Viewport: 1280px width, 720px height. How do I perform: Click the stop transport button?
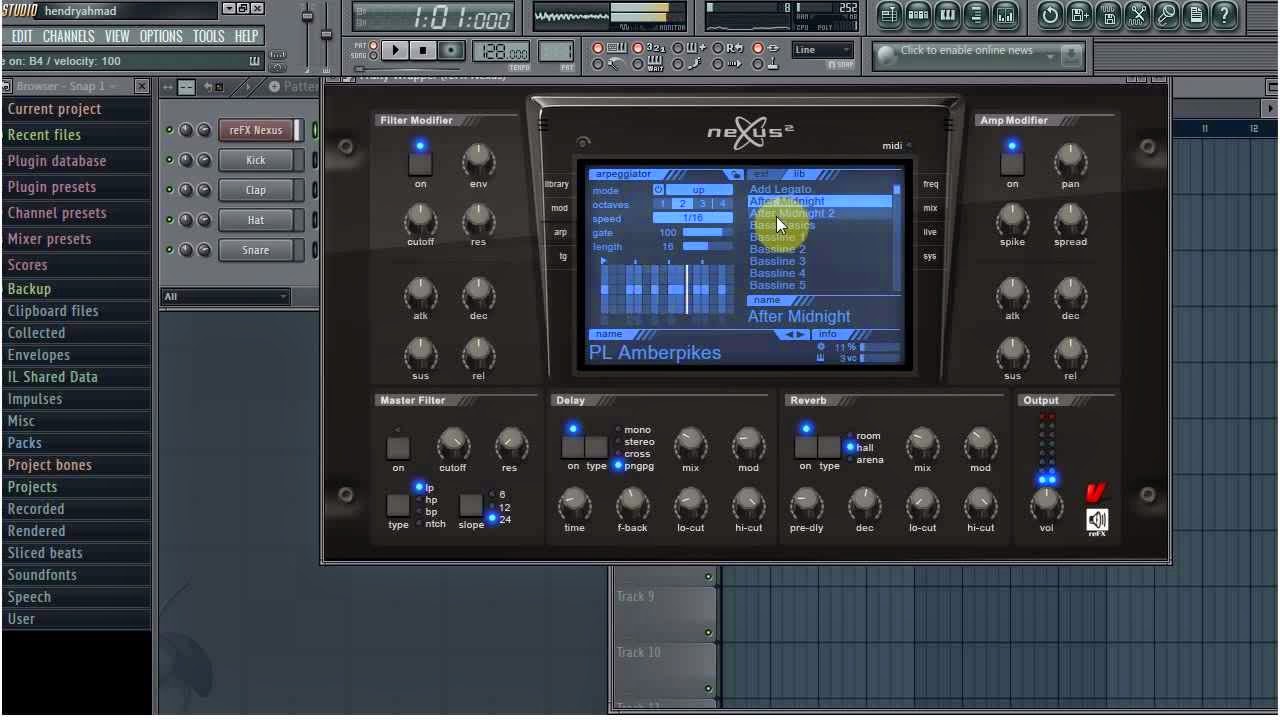(422, 51)
